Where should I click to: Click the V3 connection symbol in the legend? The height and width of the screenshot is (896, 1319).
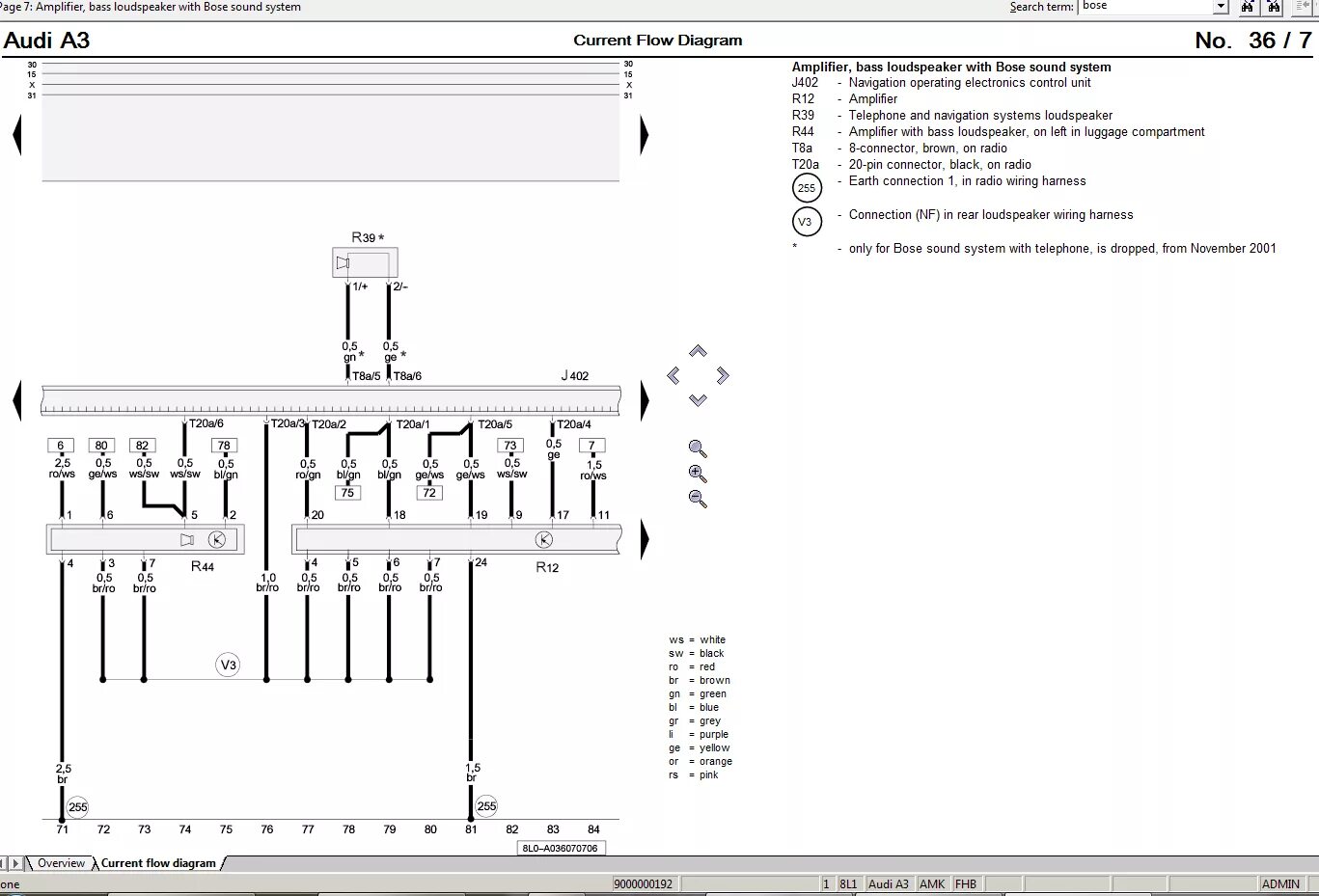807,222
